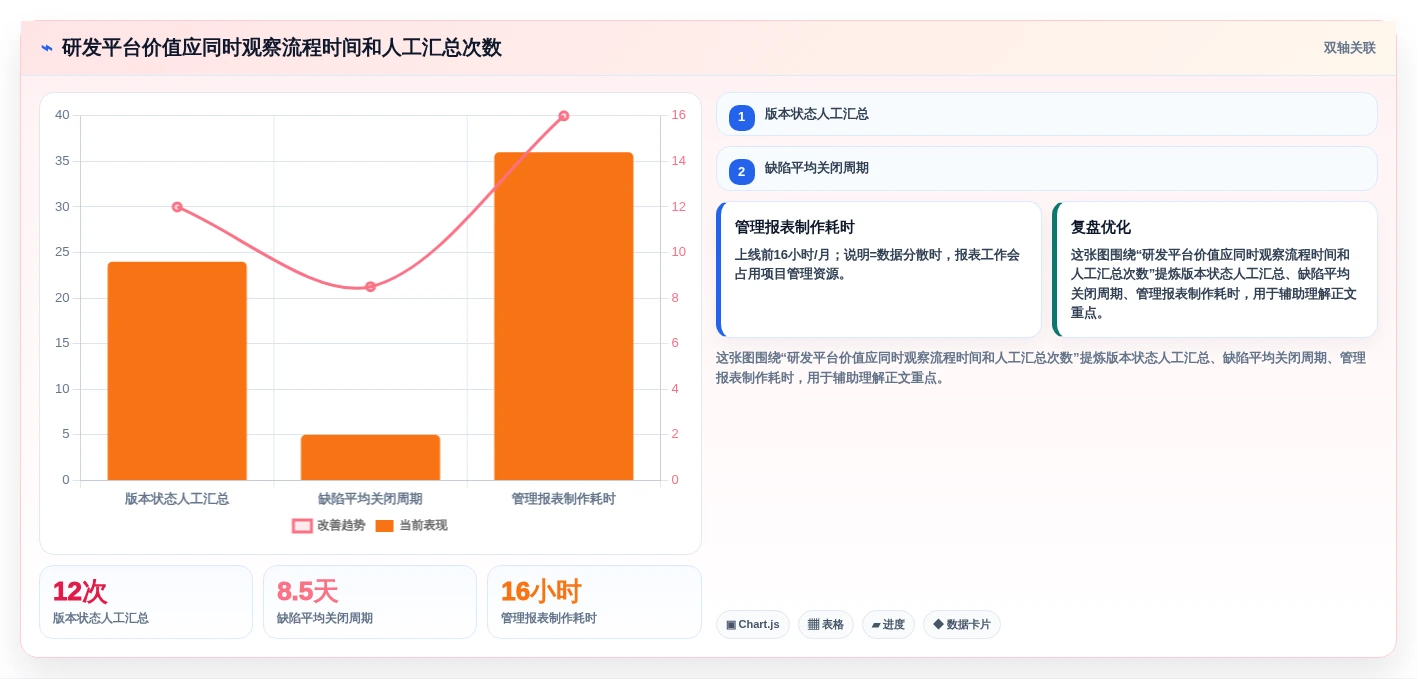Click the left axis value 40
This screenshot has width=1417, height=679.
[x=62, y=115]
